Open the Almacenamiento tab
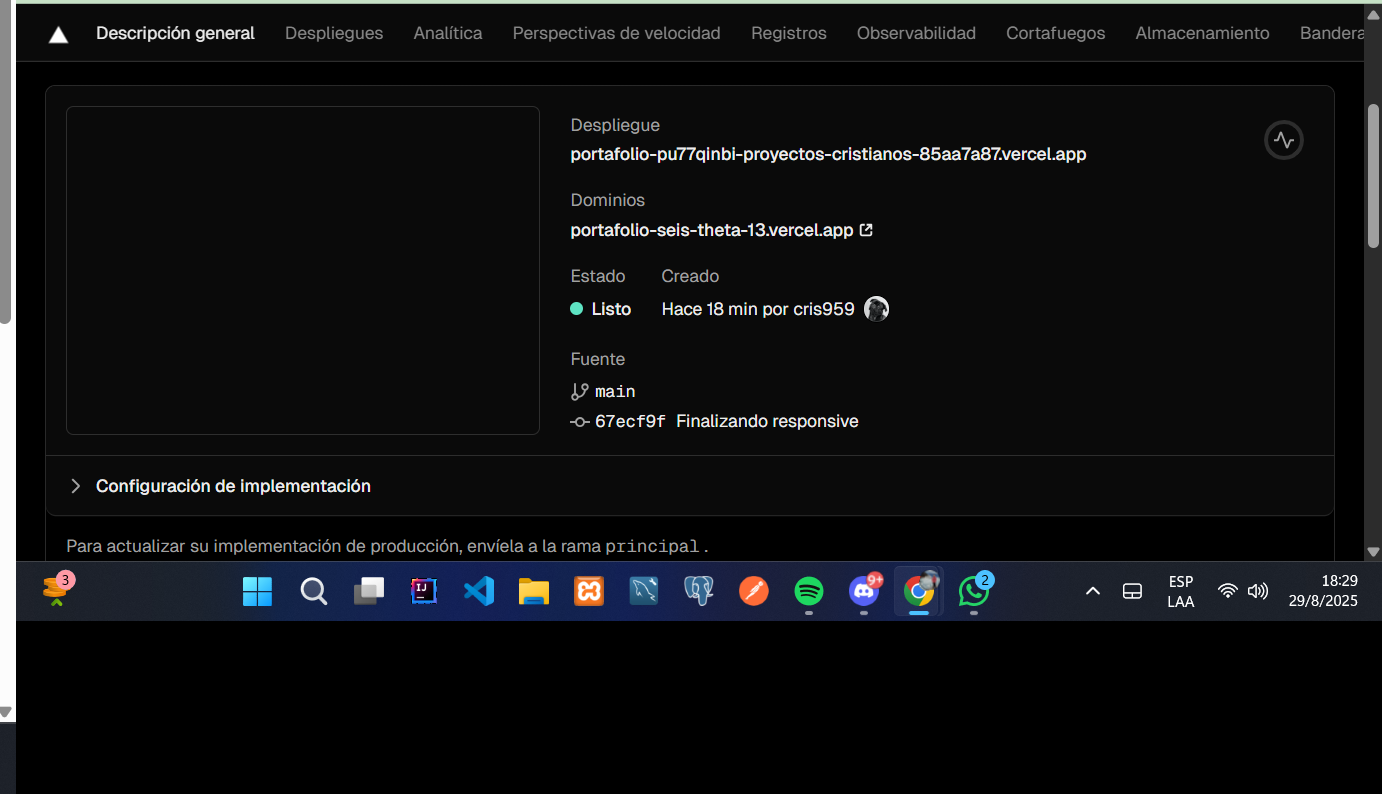 click(x=1203, y=33)
